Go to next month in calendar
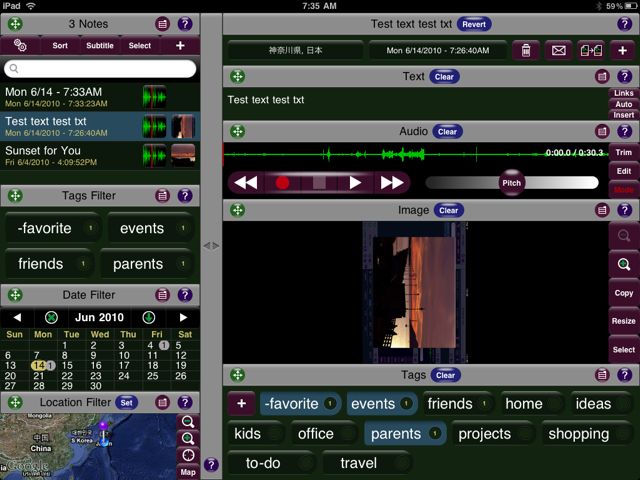Viewport: 640px width, 480px height. pos(183,317)
